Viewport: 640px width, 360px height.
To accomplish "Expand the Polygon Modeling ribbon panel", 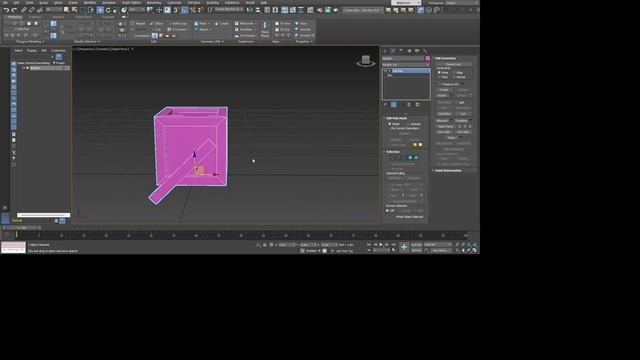I will (x=29, y=42).
